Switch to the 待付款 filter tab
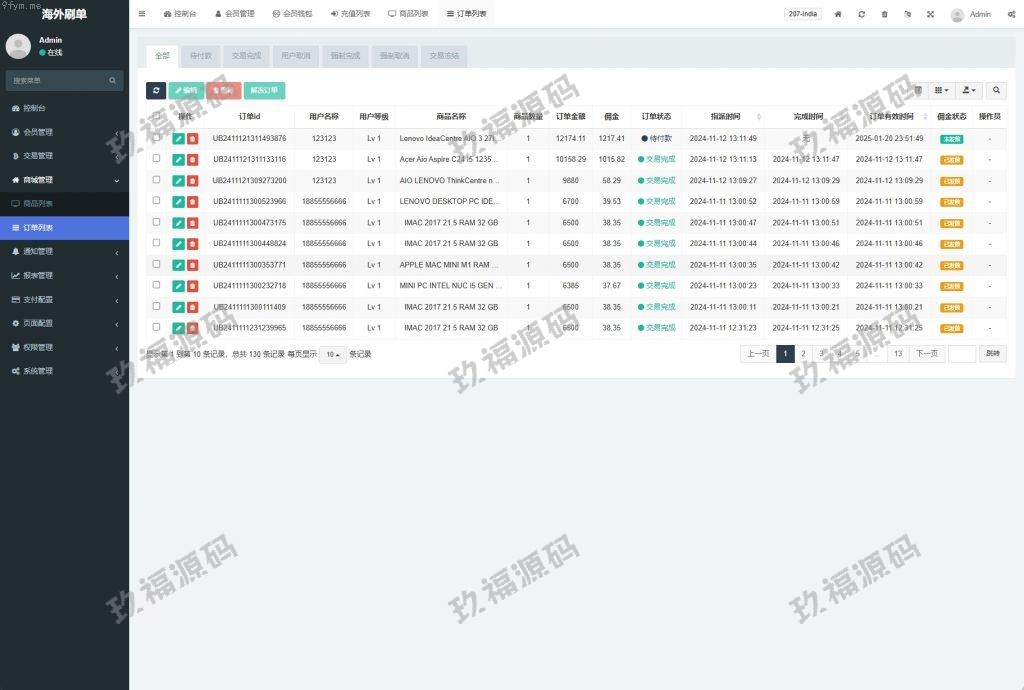 click(201, 56)
